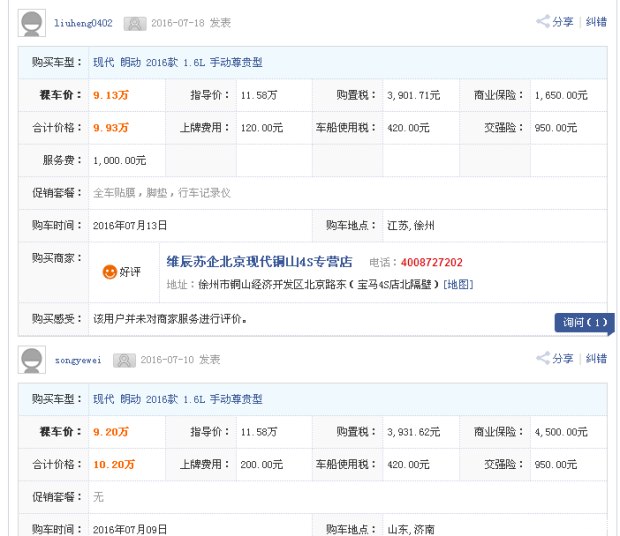620x536 pixels.
Task: Select total price 9.93万
Action: click(111, 128)
